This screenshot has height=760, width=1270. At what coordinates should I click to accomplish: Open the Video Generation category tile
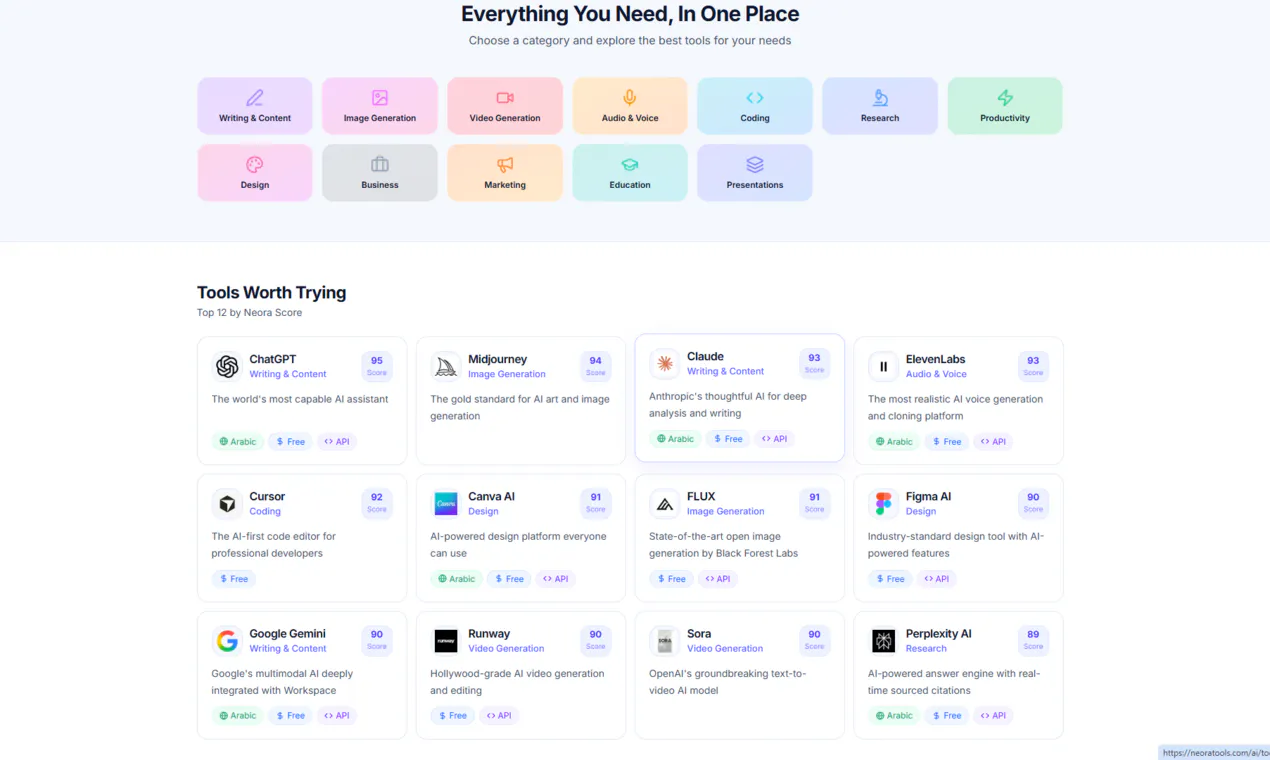pos(505,106)
